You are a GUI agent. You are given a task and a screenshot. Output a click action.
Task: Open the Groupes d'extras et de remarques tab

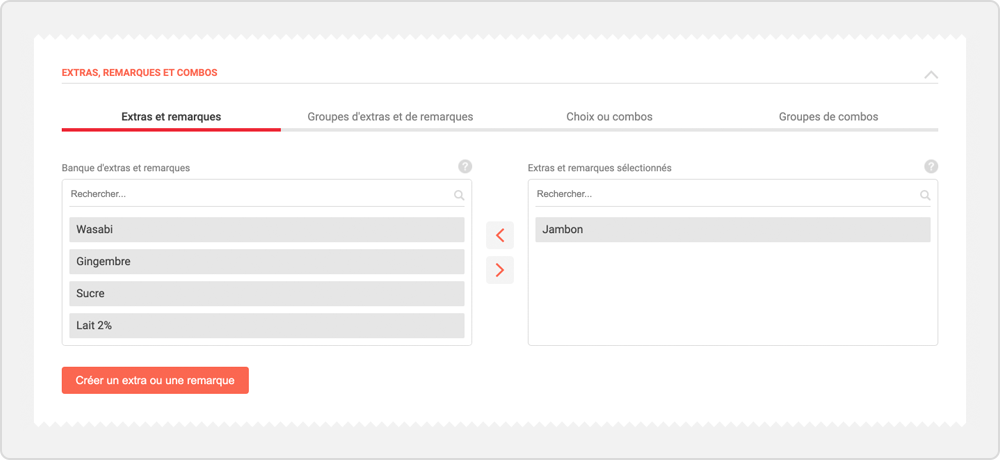[x=390, y=117]
